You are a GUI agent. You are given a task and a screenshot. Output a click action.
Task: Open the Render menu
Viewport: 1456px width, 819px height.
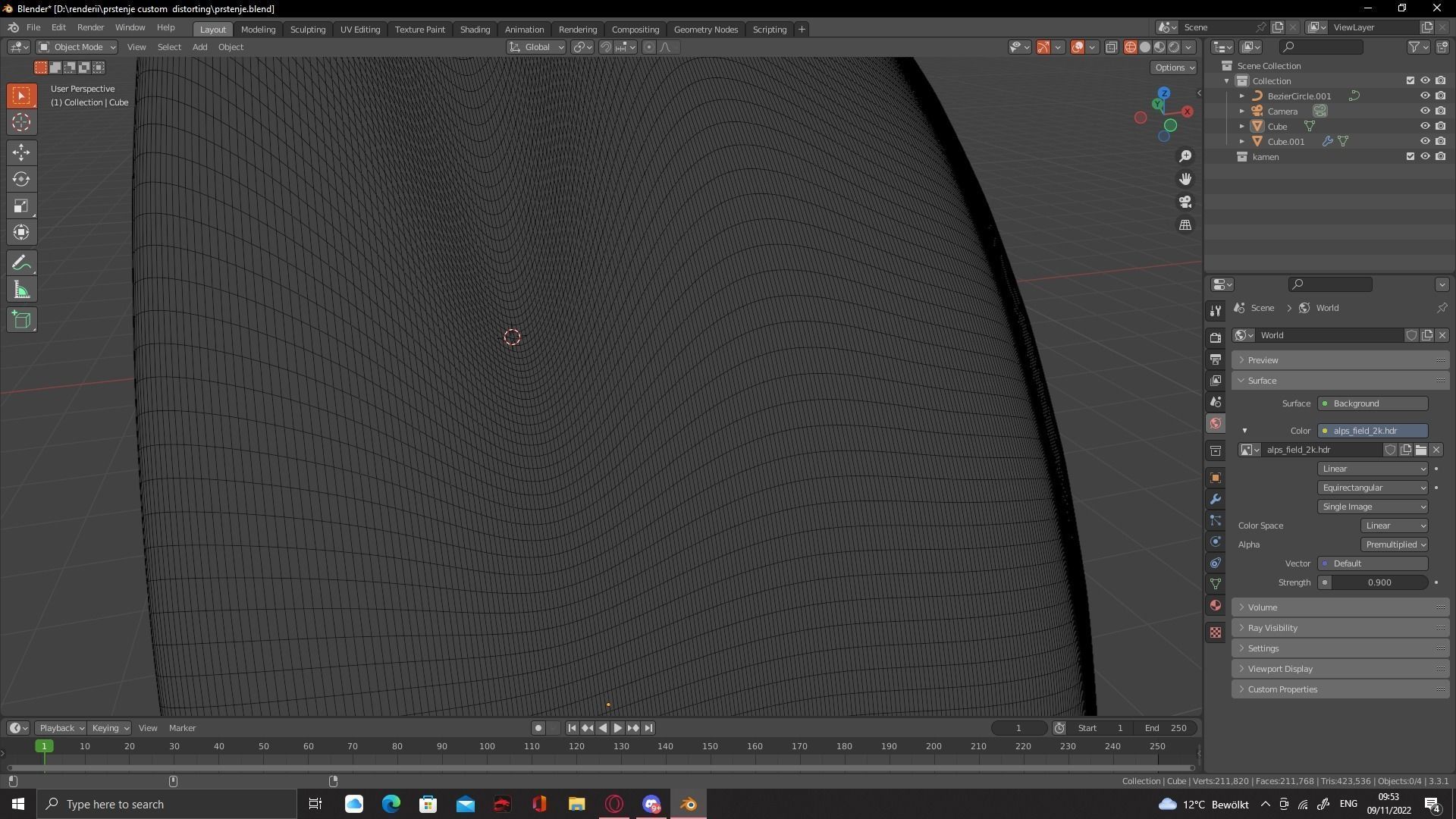pos(90,27)
